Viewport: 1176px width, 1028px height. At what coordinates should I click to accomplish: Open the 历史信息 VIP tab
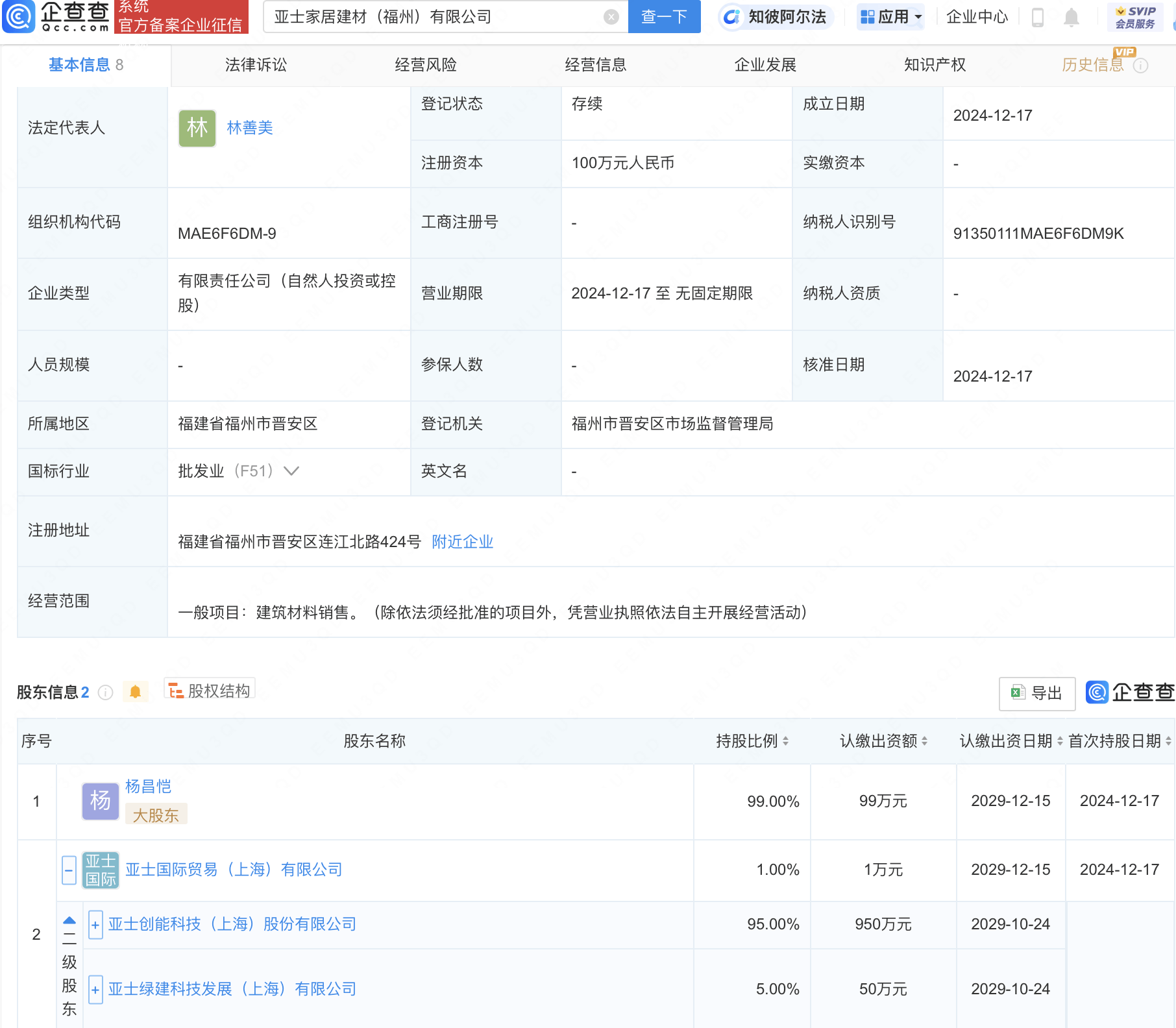[1093, 65]
